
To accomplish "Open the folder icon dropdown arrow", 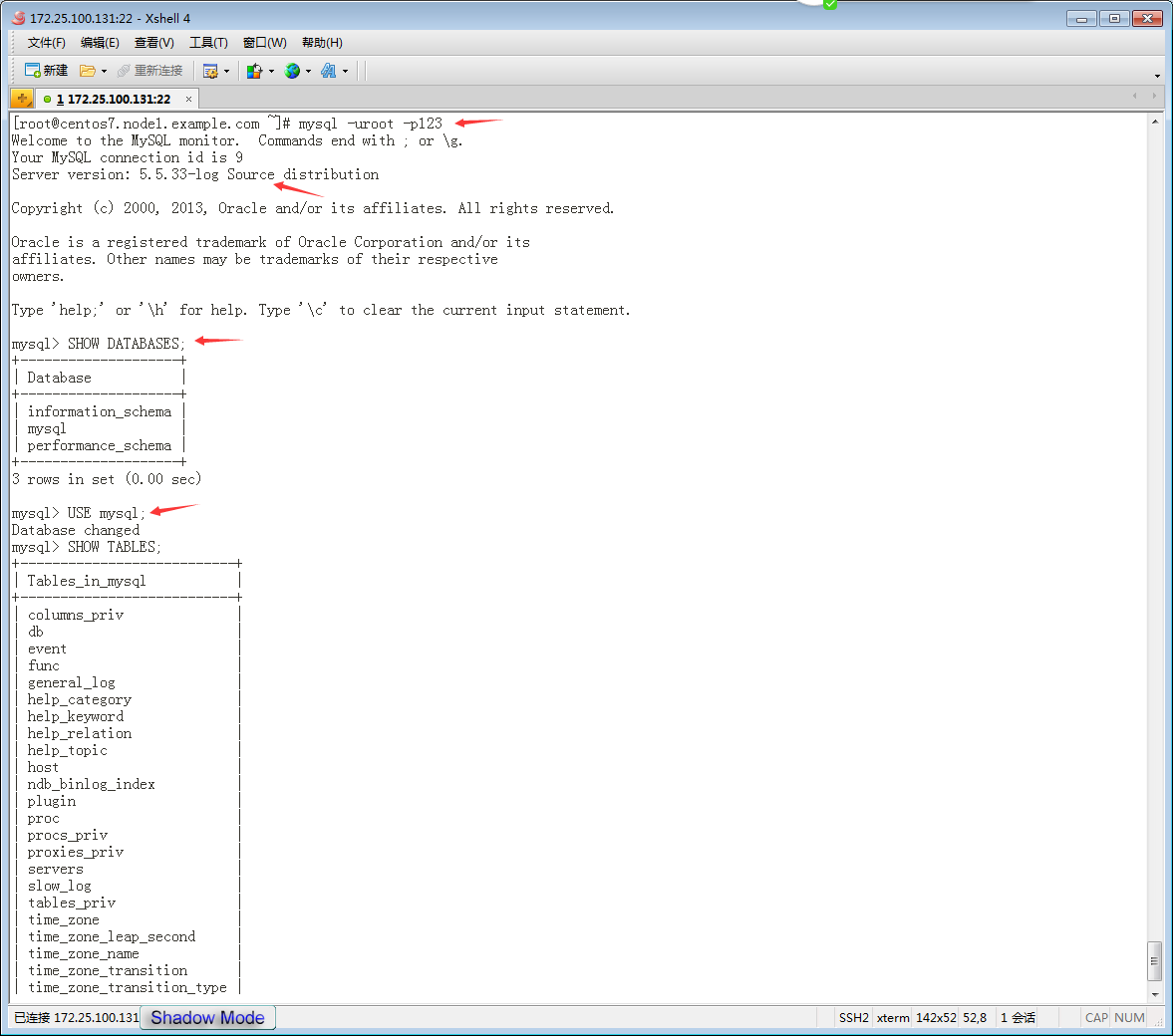I will pyautogui.click(x=104, y=71).
